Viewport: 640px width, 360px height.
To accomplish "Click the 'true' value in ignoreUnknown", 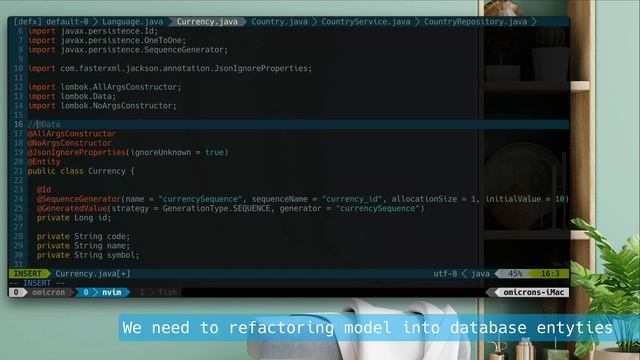I will pos(214,152).
